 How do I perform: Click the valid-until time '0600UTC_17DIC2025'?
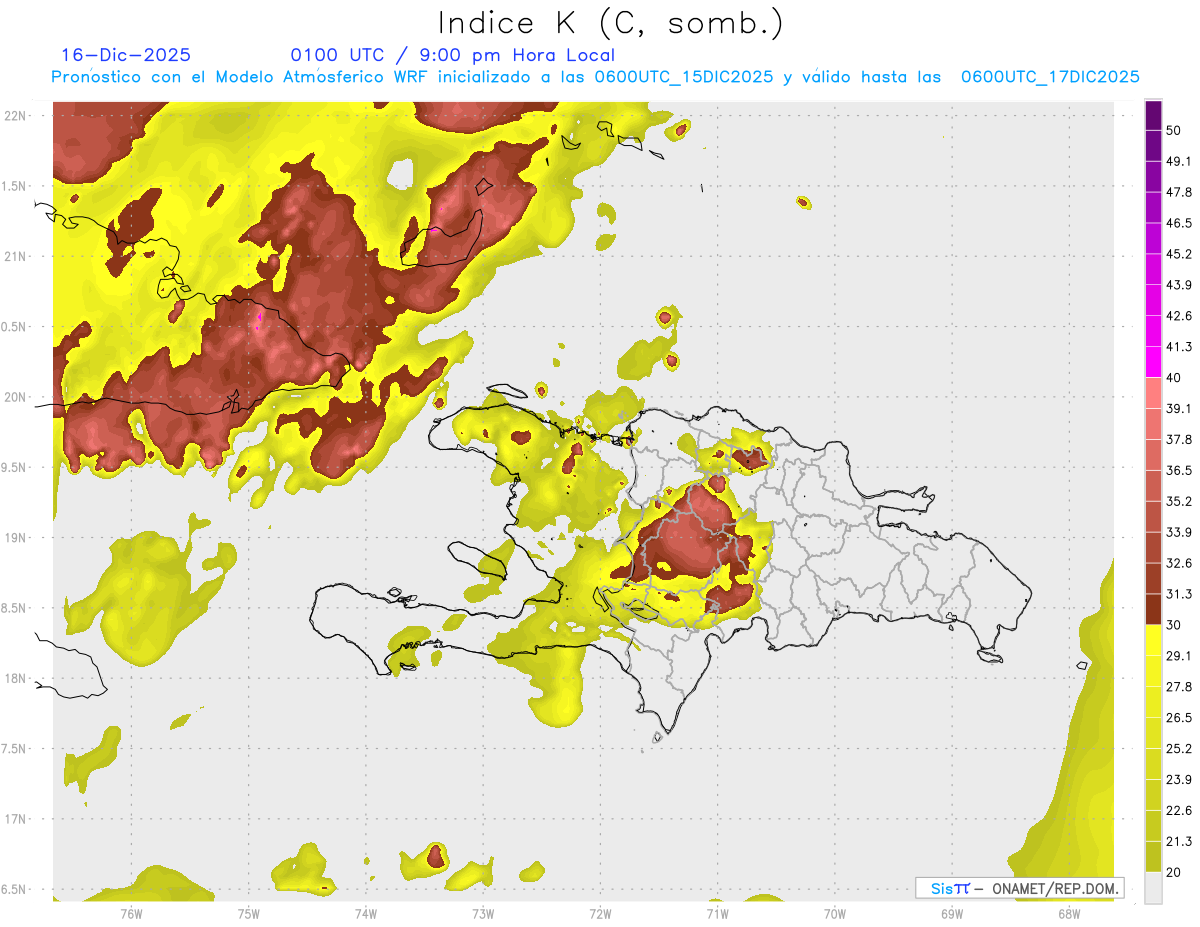point(1050,77)
